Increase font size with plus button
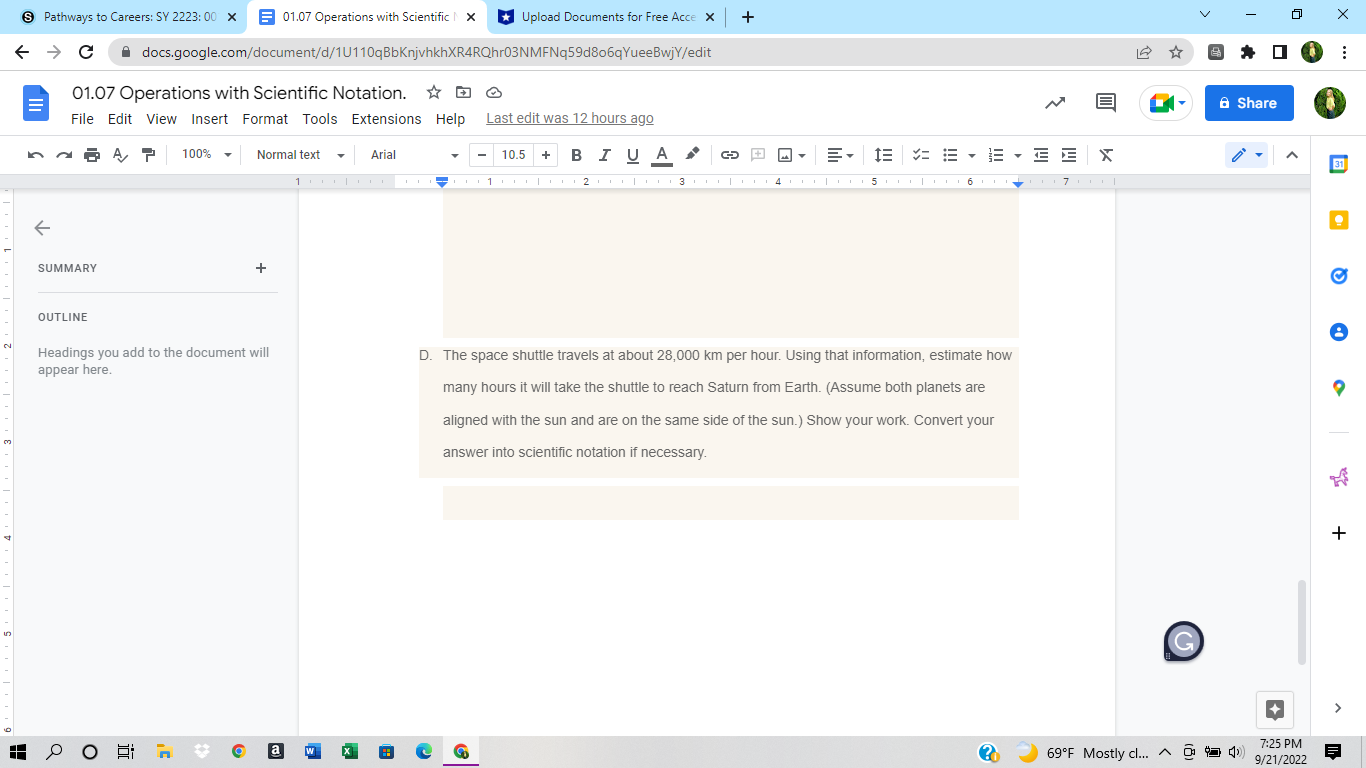The height and width of the screenshot is (768, 1366). point(546,155)
